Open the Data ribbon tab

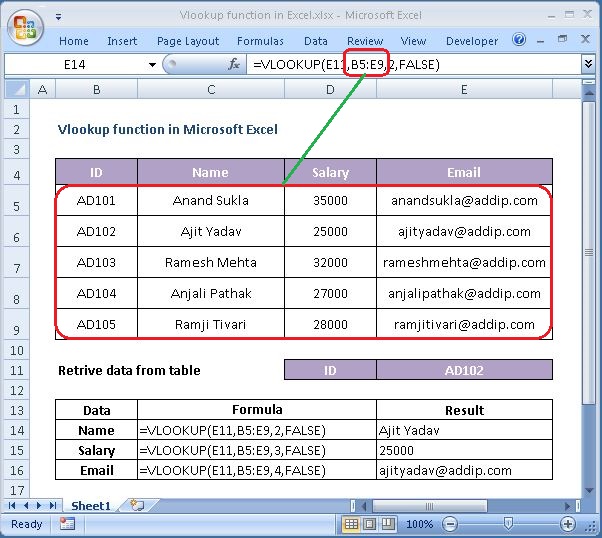[316, 41]
